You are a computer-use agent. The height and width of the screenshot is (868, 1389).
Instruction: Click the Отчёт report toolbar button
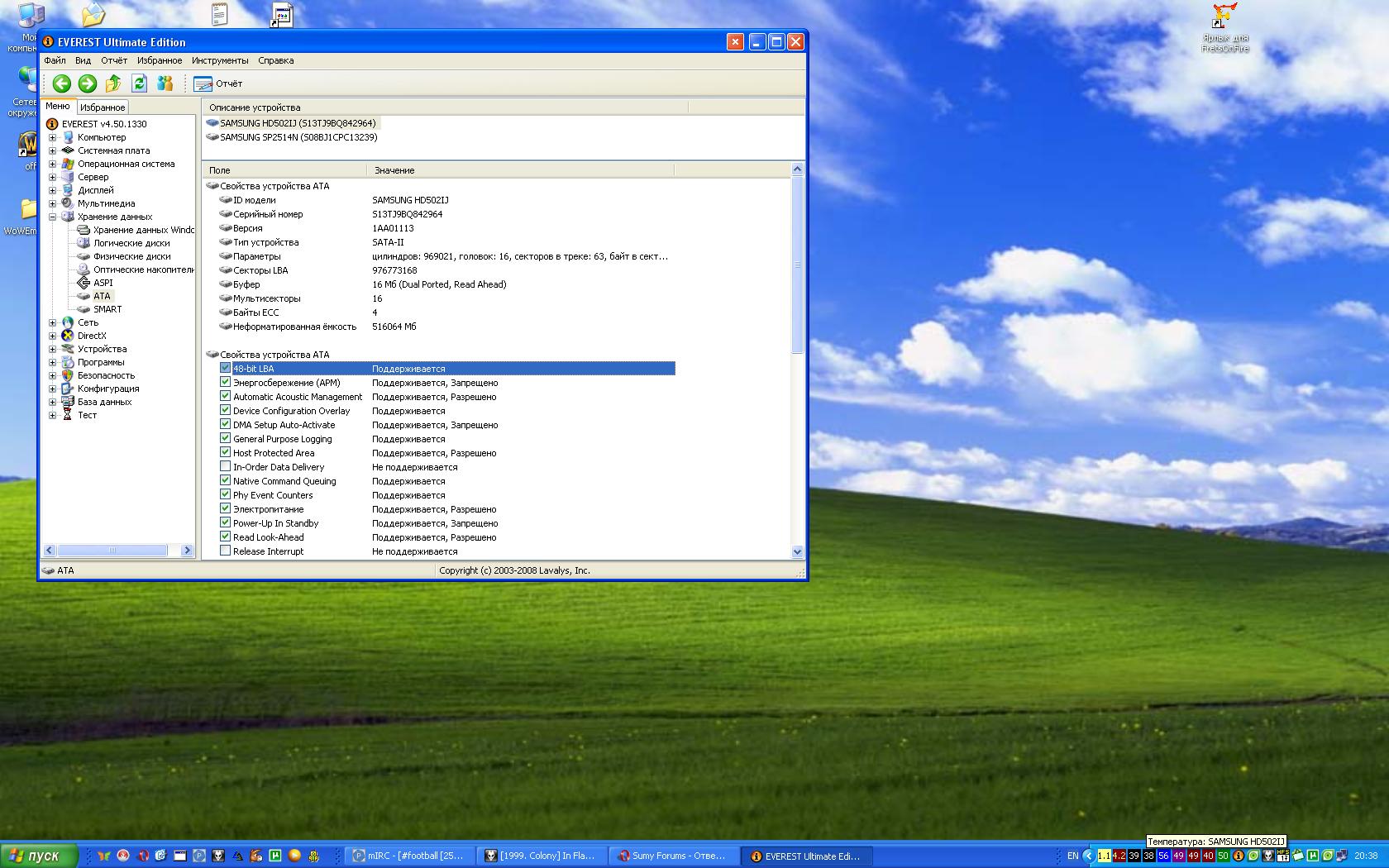click(218, 83)
